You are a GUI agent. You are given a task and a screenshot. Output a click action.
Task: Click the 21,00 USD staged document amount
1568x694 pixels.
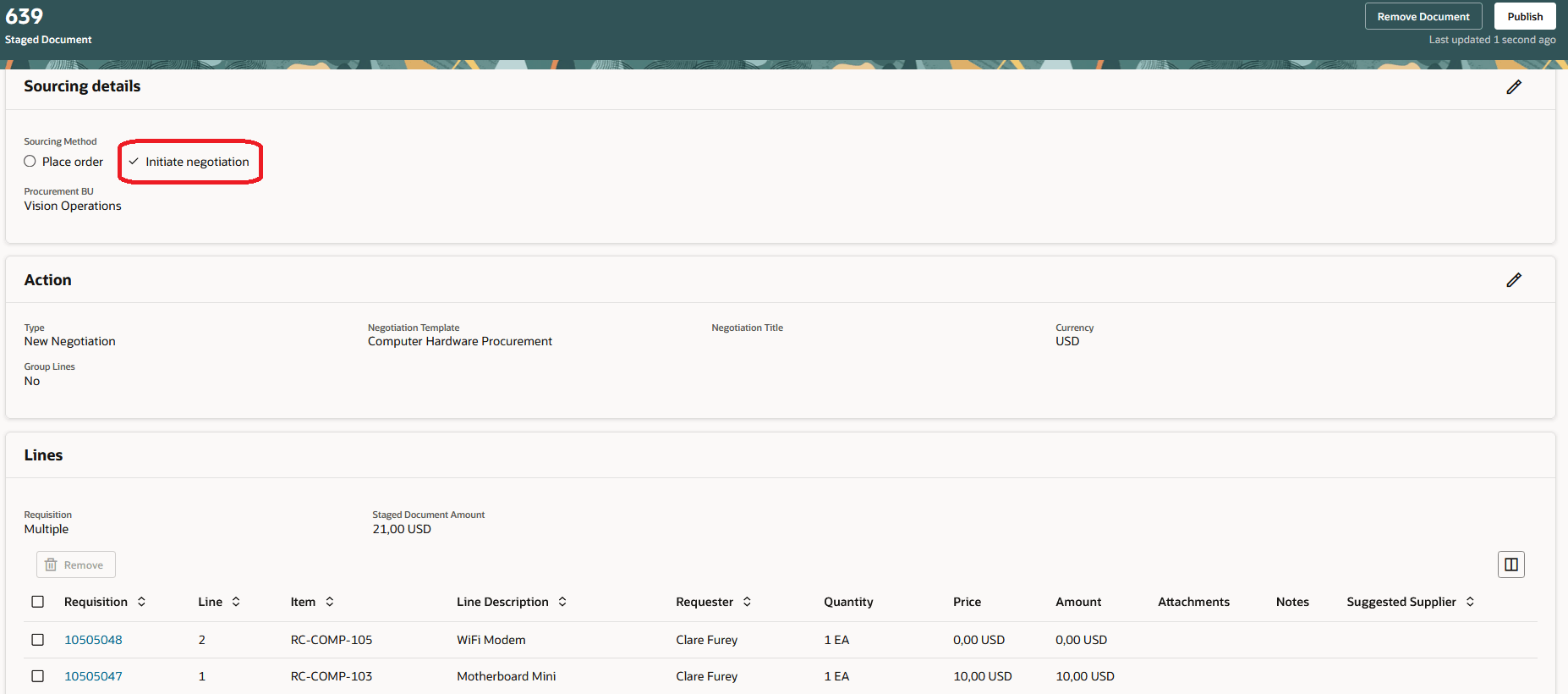coord(402,529)
